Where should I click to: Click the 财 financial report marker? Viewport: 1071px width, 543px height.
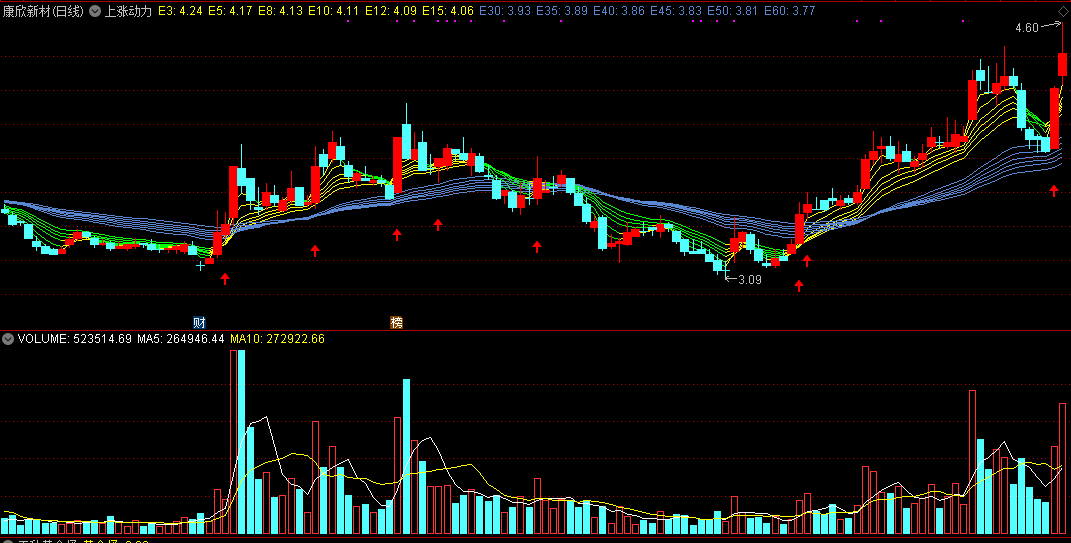point(199,322)
